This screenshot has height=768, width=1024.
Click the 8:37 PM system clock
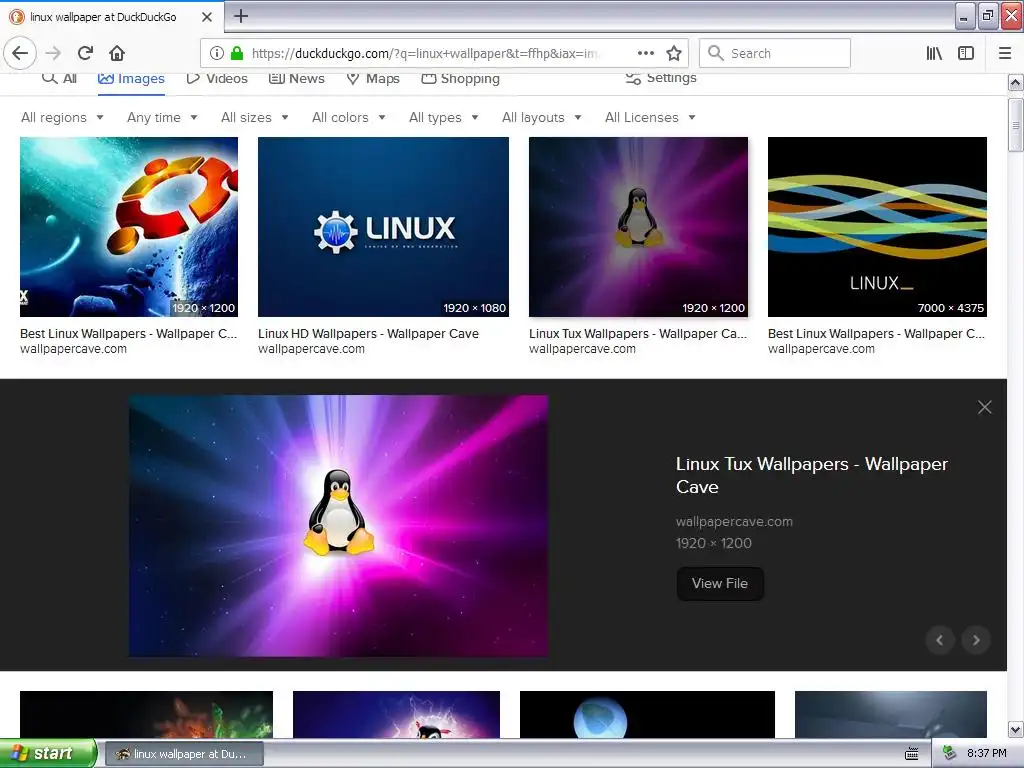point(986,754)
